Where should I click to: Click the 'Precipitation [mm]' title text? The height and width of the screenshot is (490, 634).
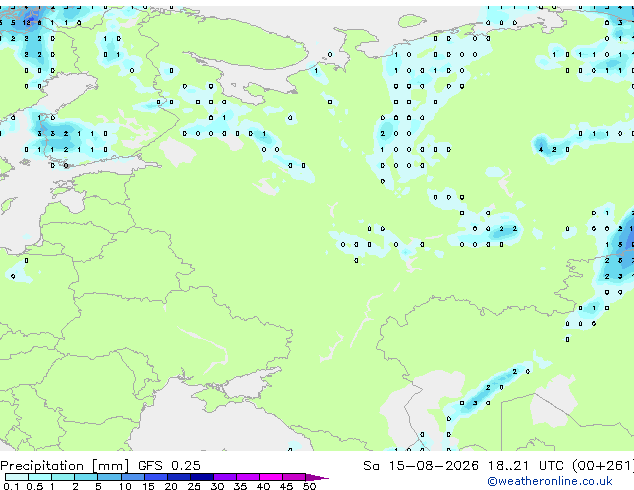(x=64, y=466)
